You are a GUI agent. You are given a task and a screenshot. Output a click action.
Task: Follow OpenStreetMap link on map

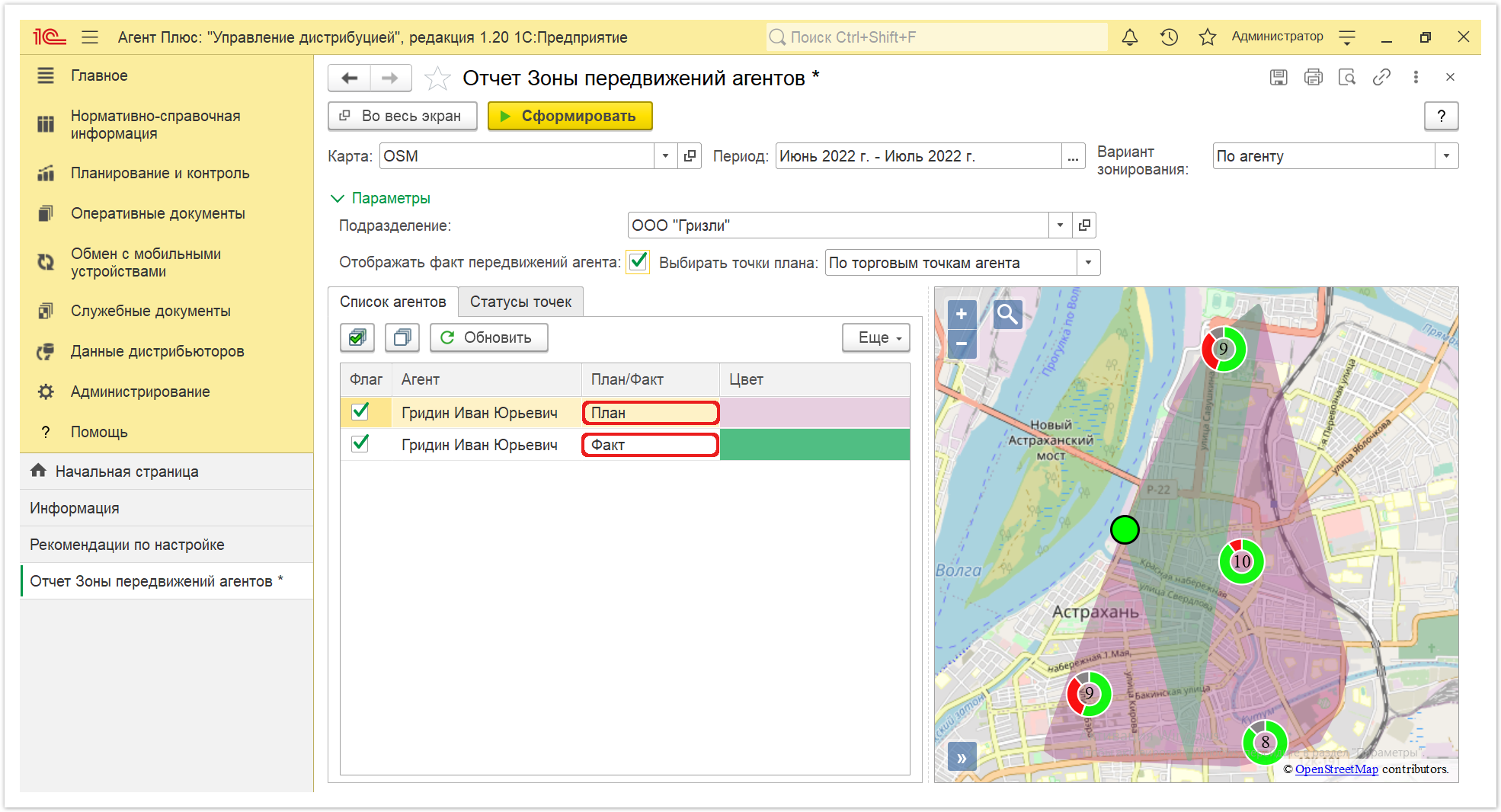click(x=1336, y=769)
